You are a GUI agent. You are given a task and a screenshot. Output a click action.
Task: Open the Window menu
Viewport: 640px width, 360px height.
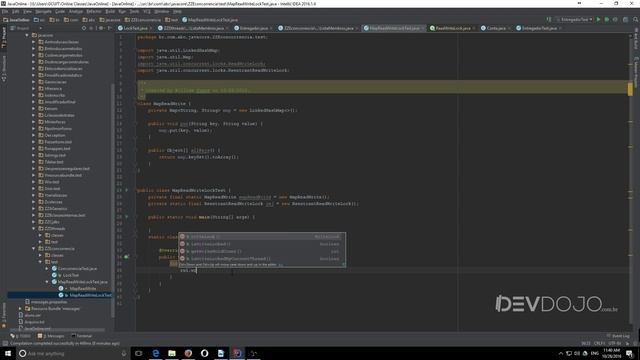(162, 11)
